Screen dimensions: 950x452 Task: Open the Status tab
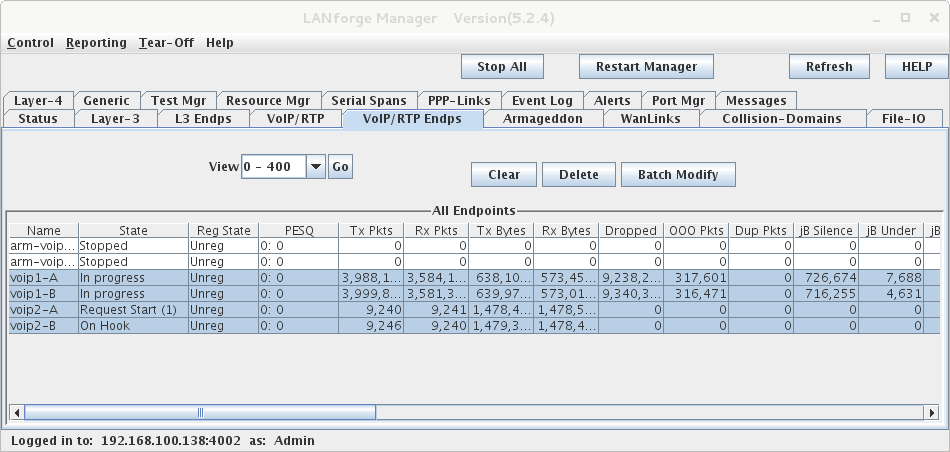[38, 119]
